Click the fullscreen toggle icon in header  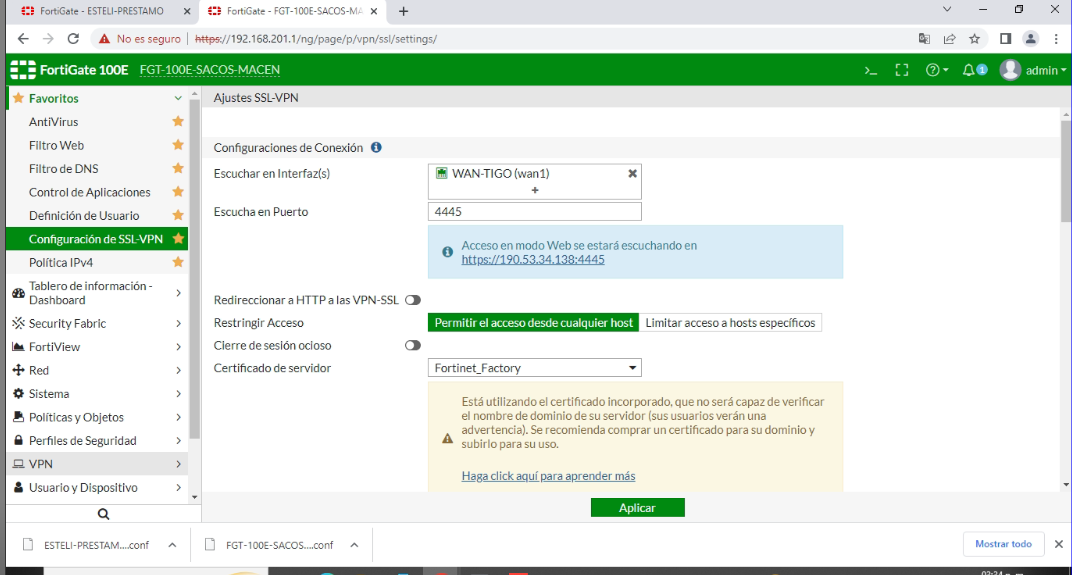pyautogui.click(x=902, y=70)
